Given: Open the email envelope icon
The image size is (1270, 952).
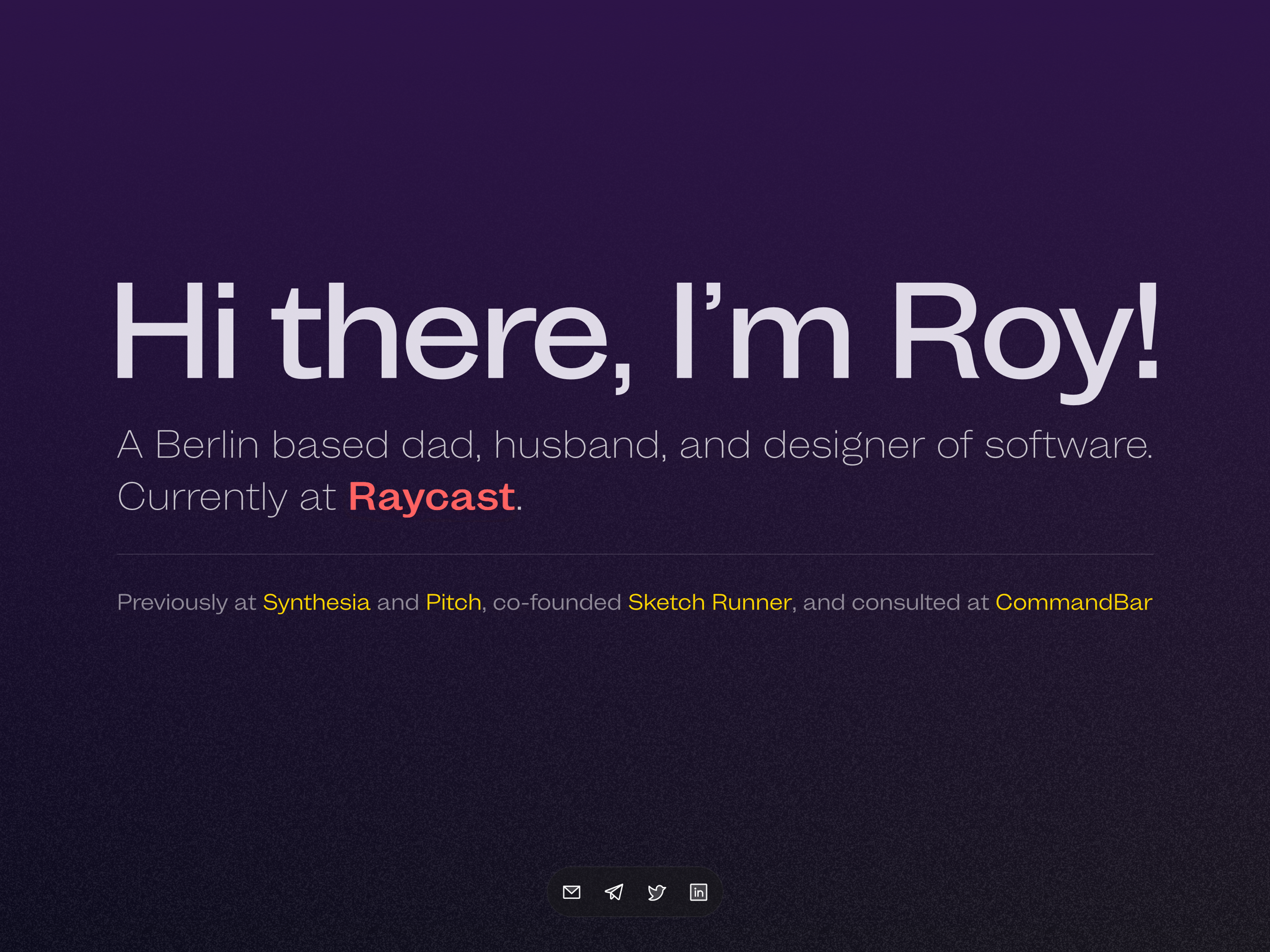Looking at the screenshot, I should point(571,892).
